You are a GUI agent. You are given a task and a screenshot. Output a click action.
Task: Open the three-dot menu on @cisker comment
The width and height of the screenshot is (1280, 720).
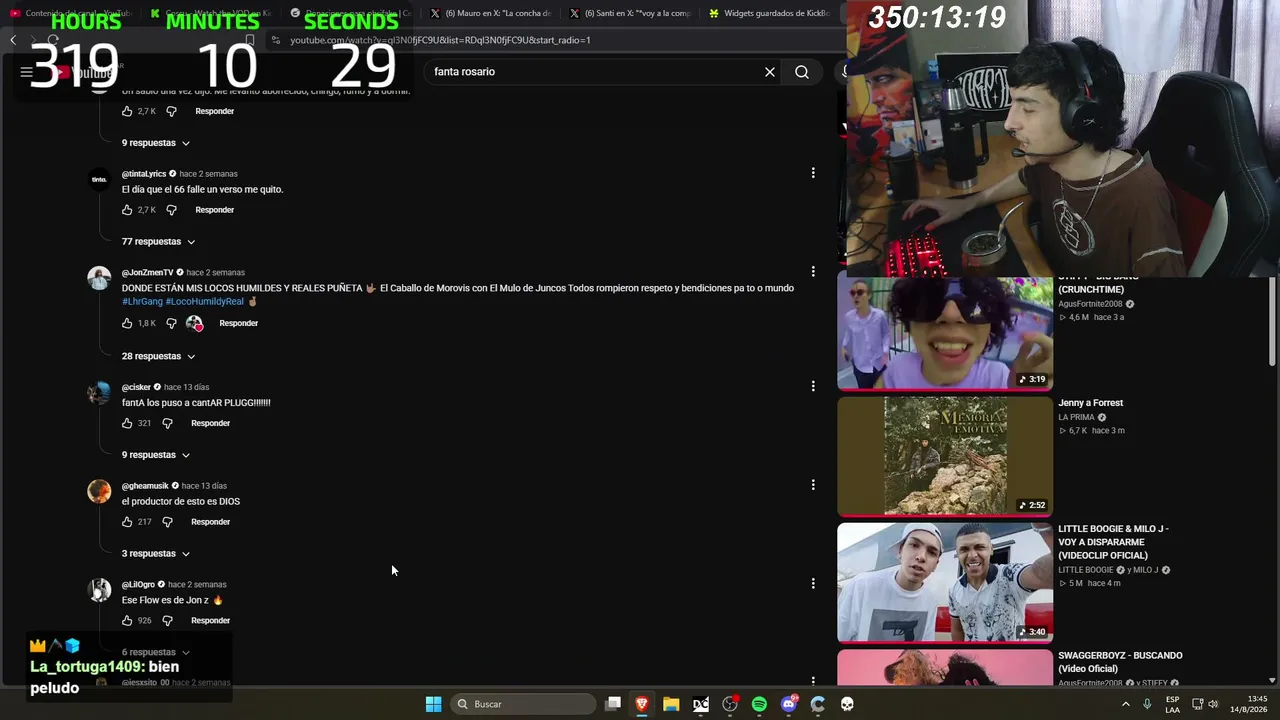tap(813, 386)
